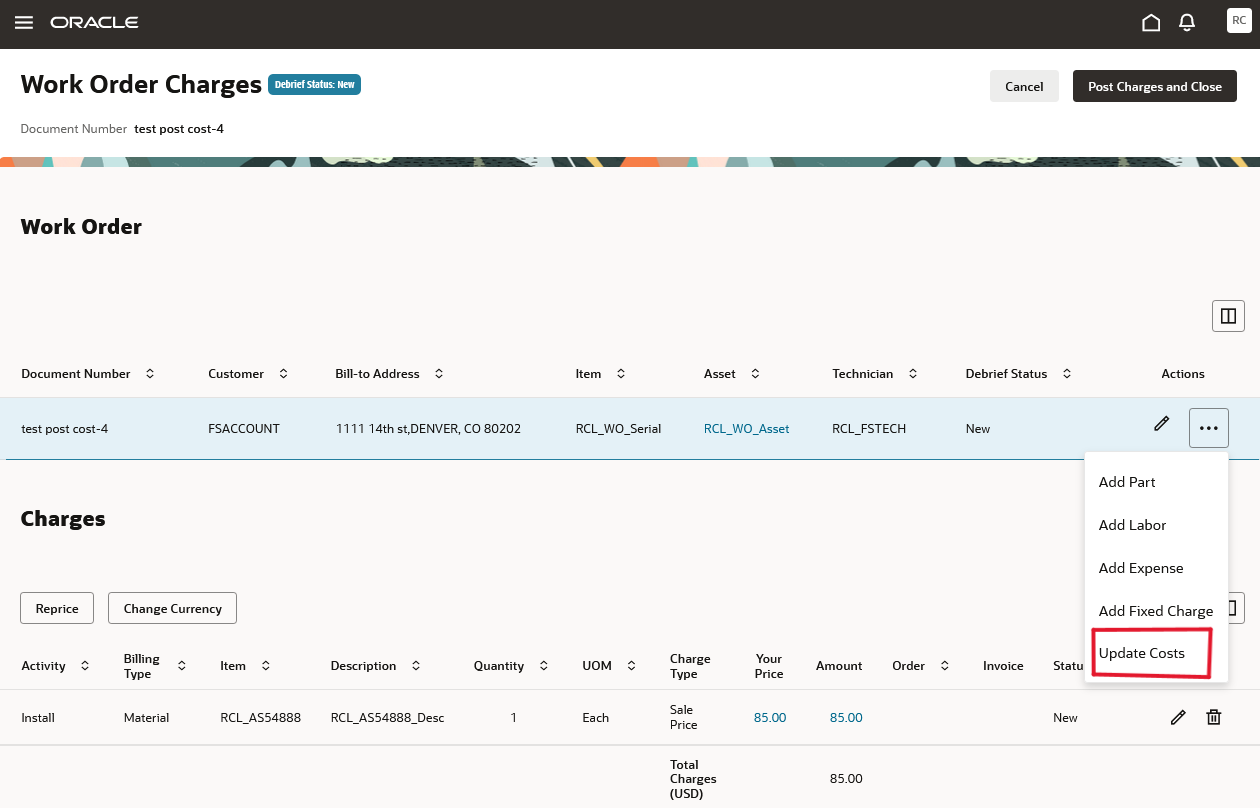Screen dimensions: 1260x808
Task: Open the RC user profile avatar
Action: click(x=1239, y=20)
